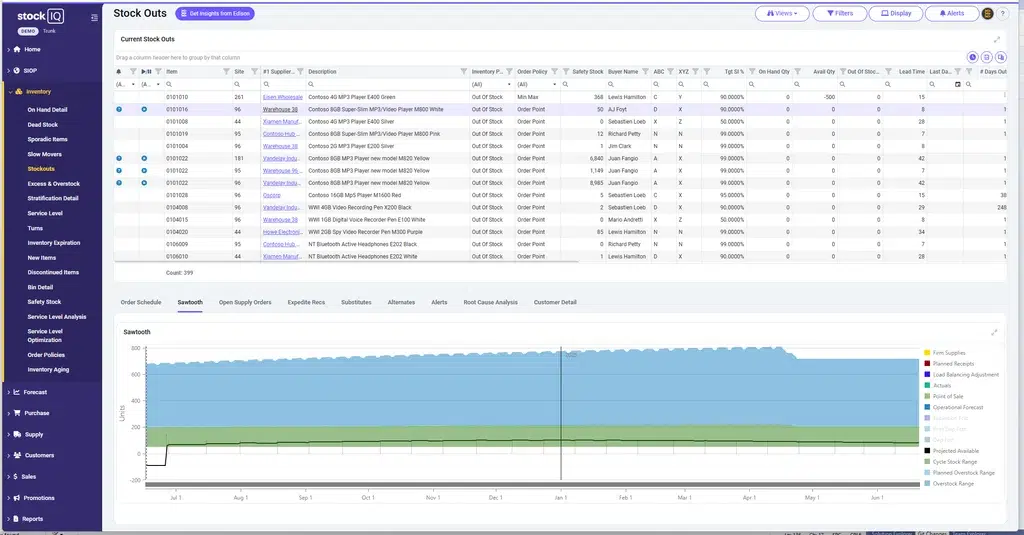Open the Eisen Wholesale supplier link
Viewport: 1024px width, 535px height.
(x=283, y=97)
